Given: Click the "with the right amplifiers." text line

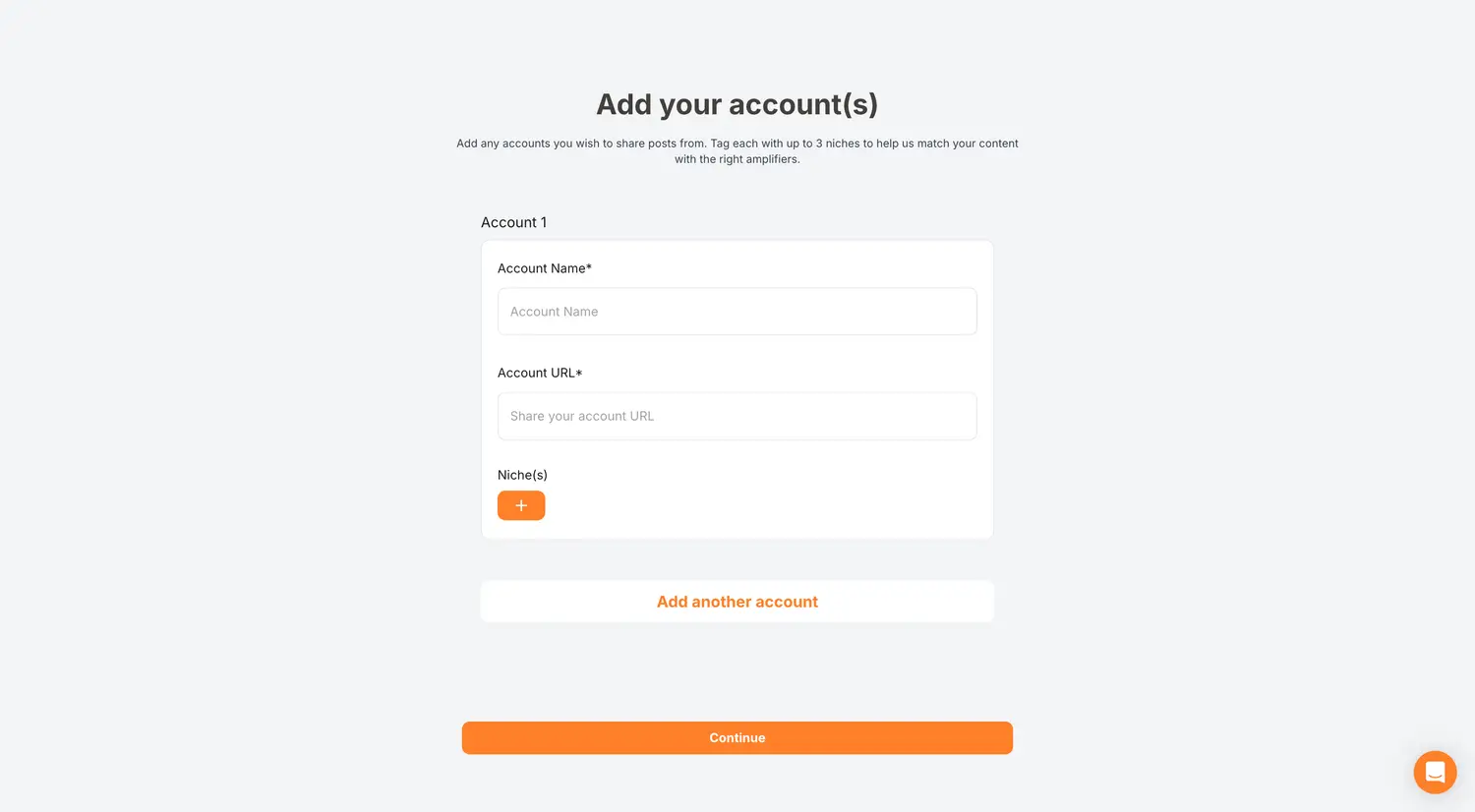Looking at the screenshot, I should point(737,159).
